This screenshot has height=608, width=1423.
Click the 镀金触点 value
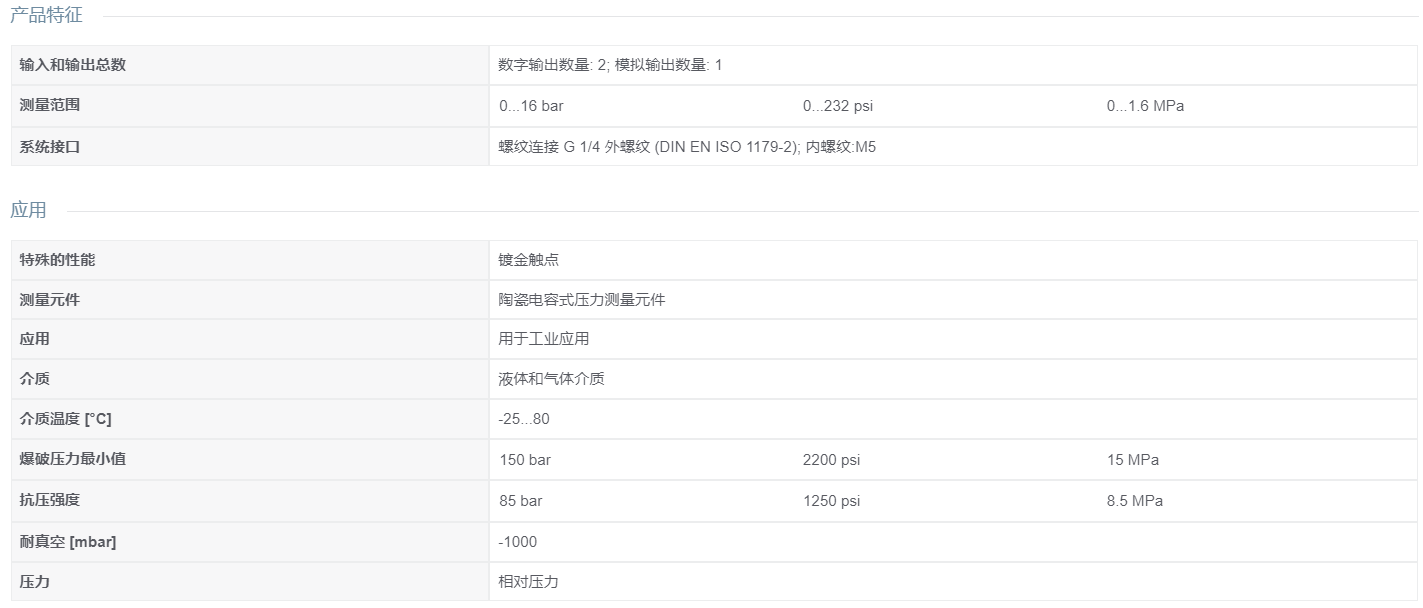point(528,260)
